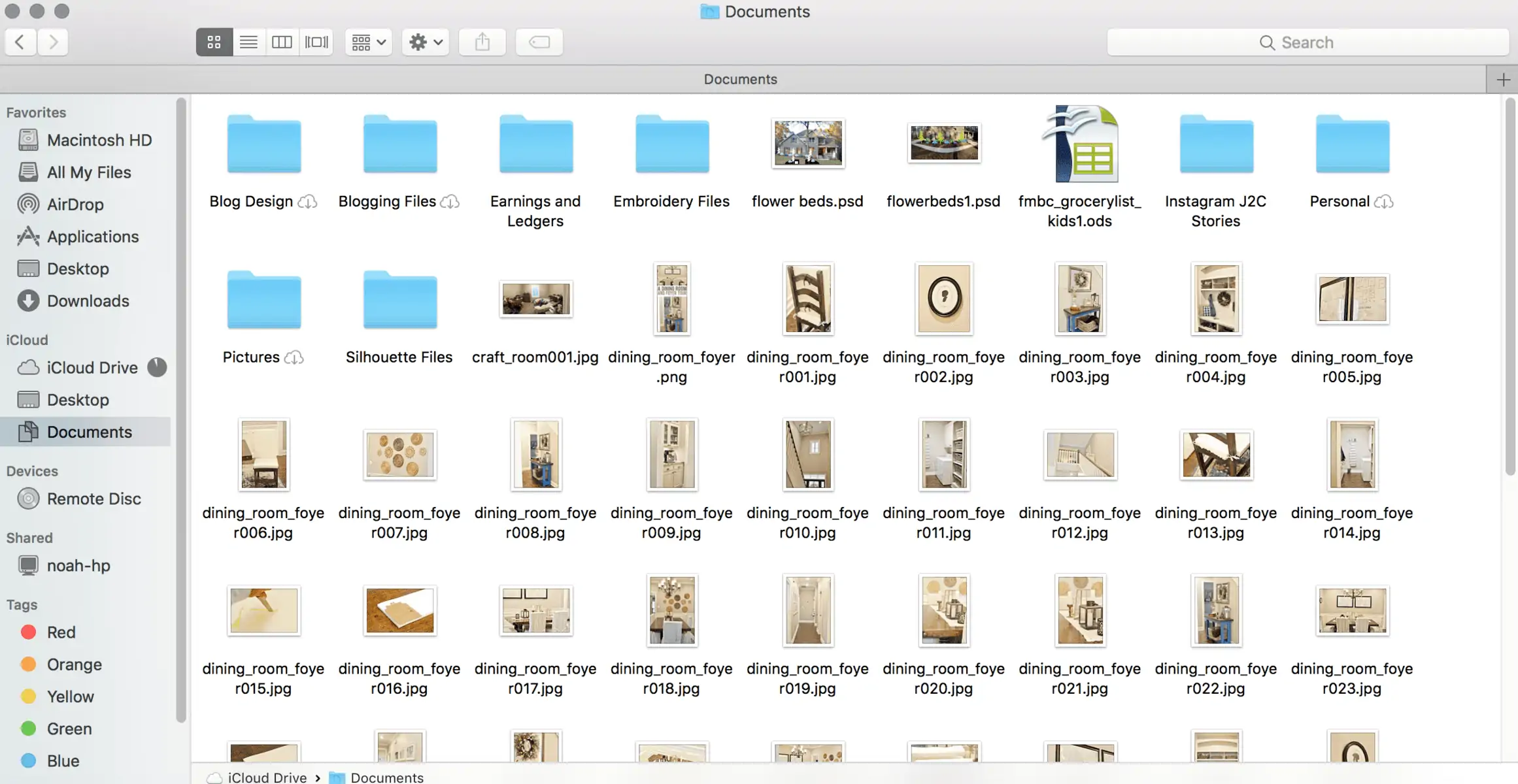The image size is (1518, 784).
Task: Select the Blogging Files folder
Action: point(400,144)
